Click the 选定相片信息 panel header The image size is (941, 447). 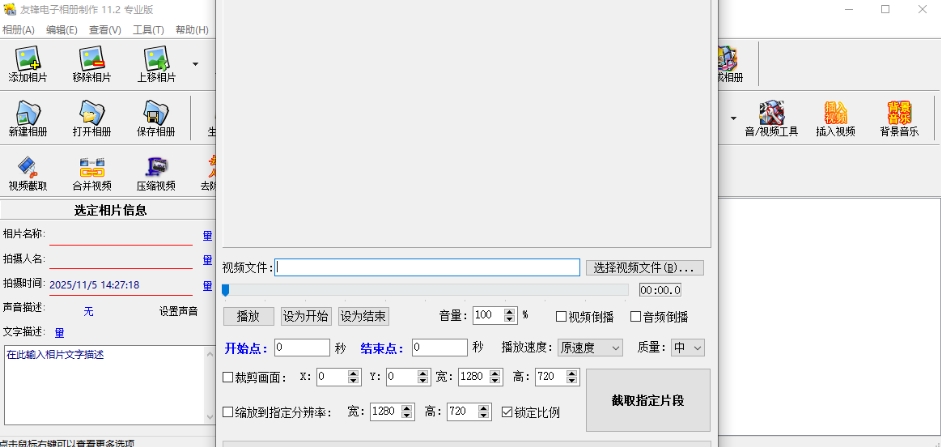pos(110,210)
